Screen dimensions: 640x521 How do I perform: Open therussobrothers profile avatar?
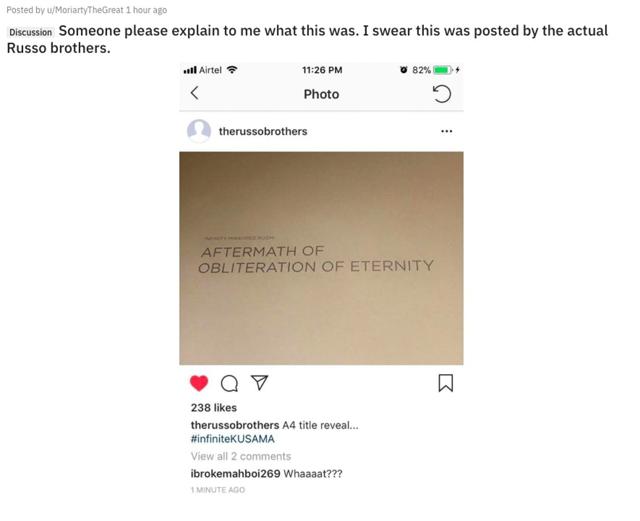click(x=199, y=131)
